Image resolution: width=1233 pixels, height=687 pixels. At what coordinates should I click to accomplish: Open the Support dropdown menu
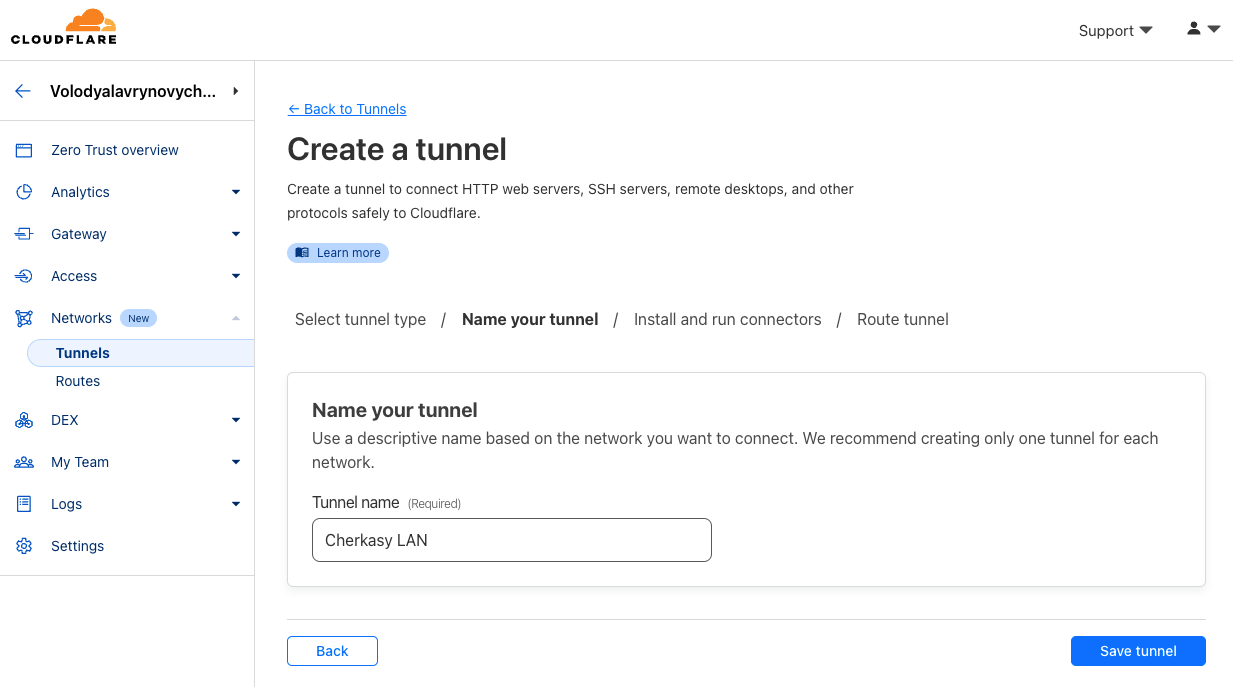pos(1115,31)
